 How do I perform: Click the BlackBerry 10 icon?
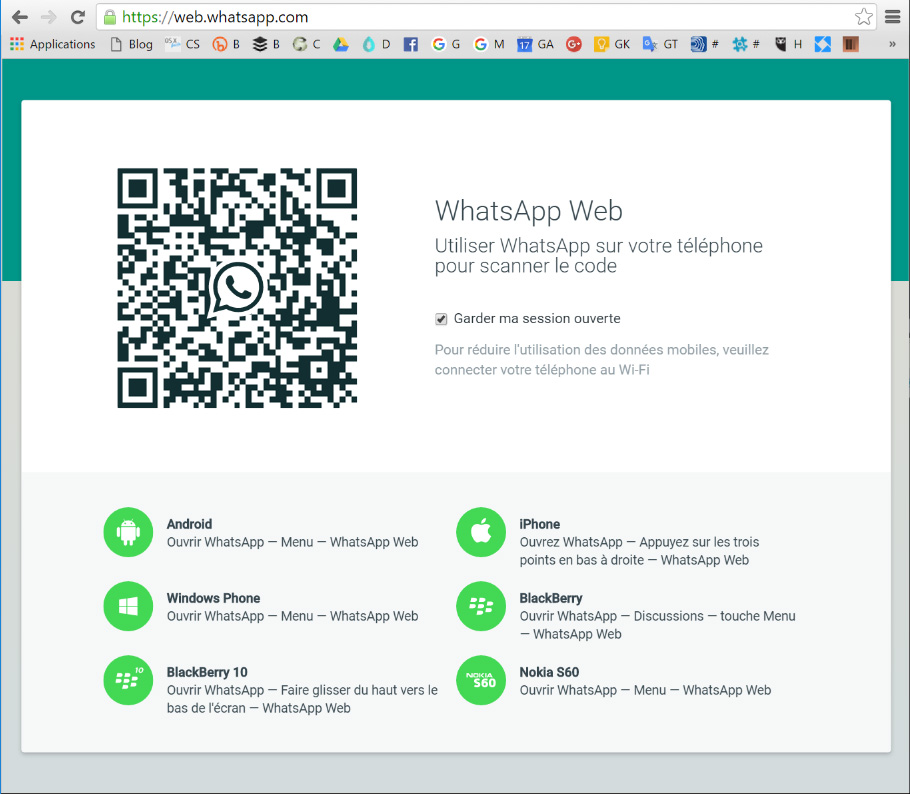click(x=128, y=680)
